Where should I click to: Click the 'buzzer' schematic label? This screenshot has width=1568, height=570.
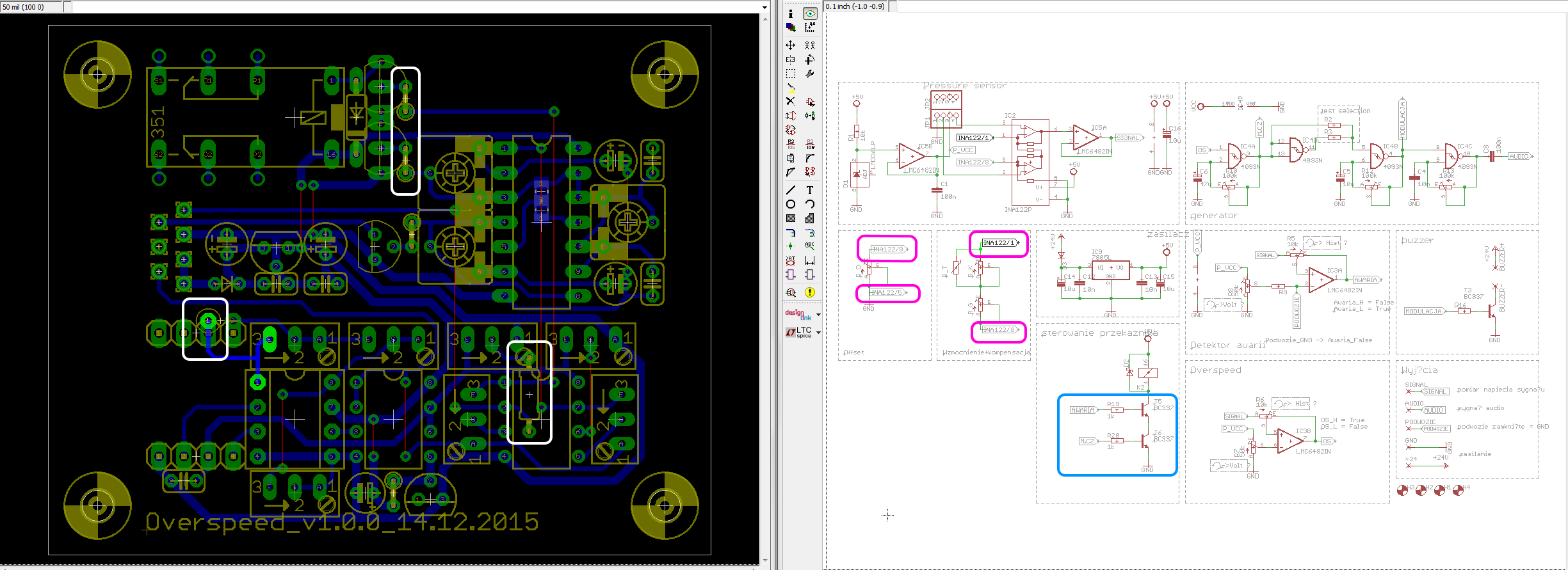point(1418,241)
